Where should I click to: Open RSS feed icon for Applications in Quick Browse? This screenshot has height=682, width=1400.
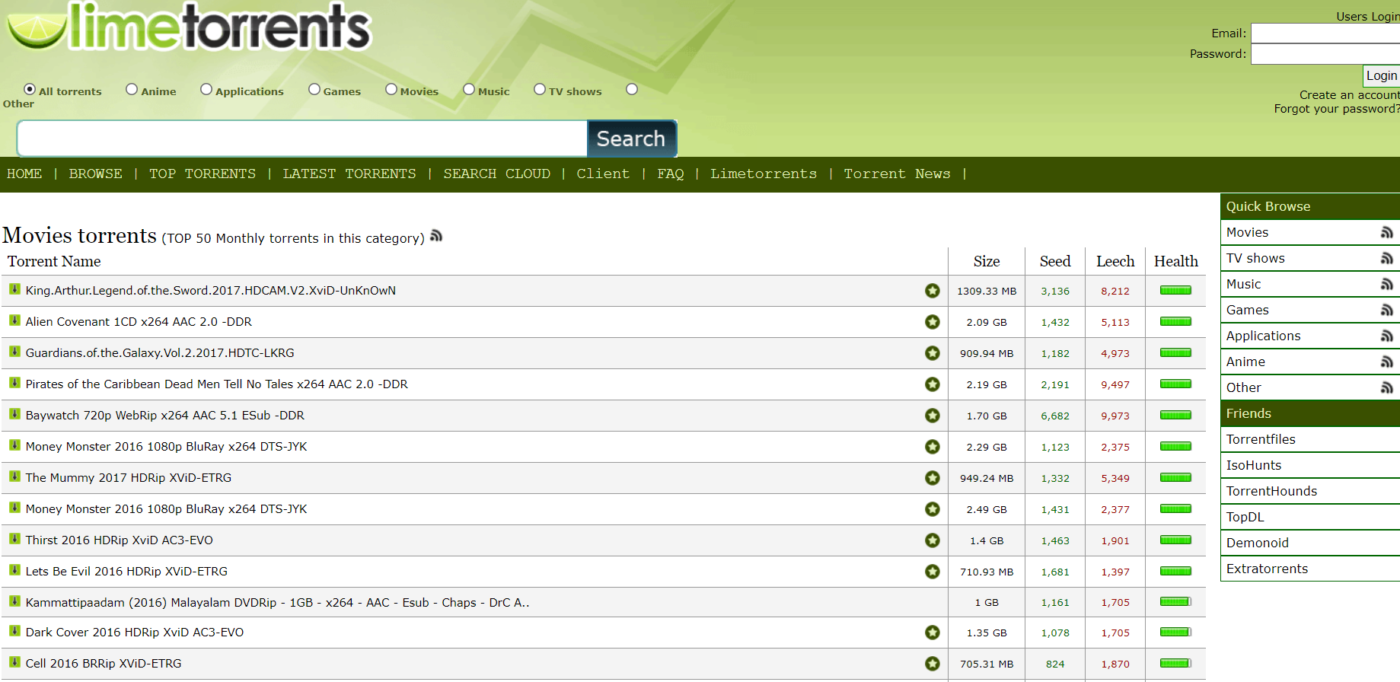click(x=1387, y=336)
